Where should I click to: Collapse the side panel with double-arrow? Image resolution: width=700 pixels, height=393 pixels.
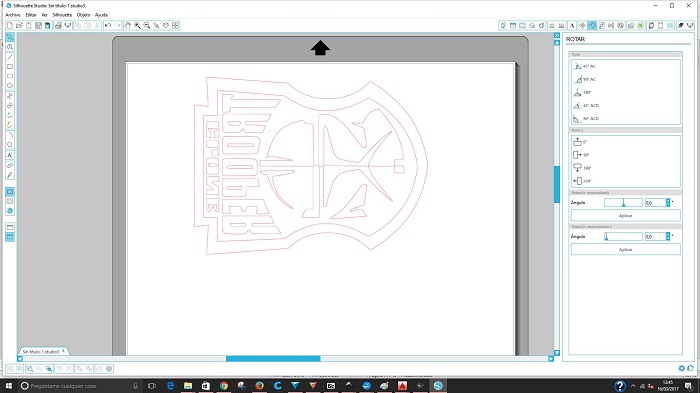[557, 35]
